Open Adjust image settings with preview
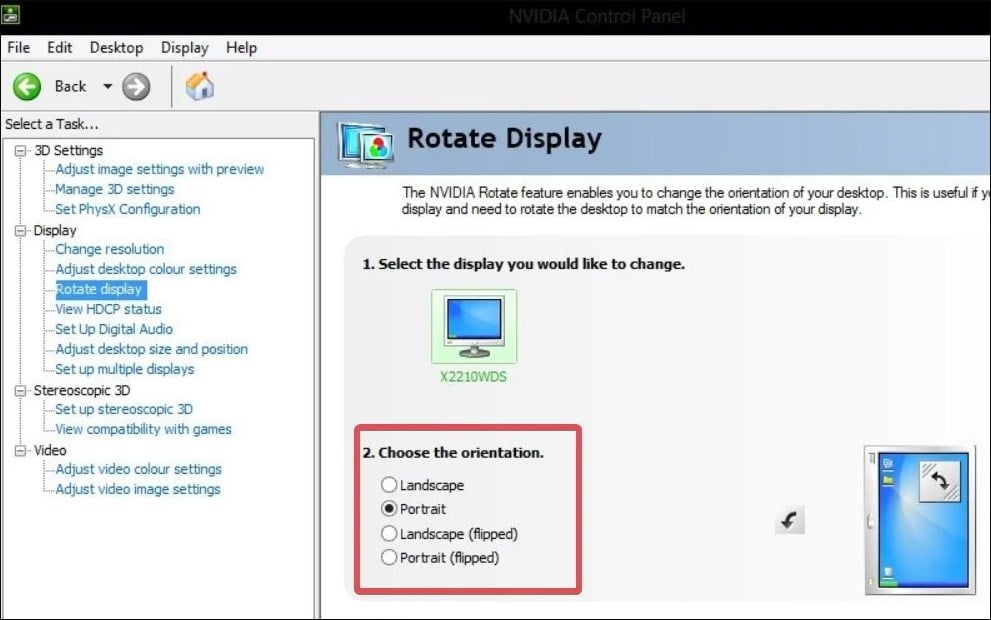 click(159, 169)
